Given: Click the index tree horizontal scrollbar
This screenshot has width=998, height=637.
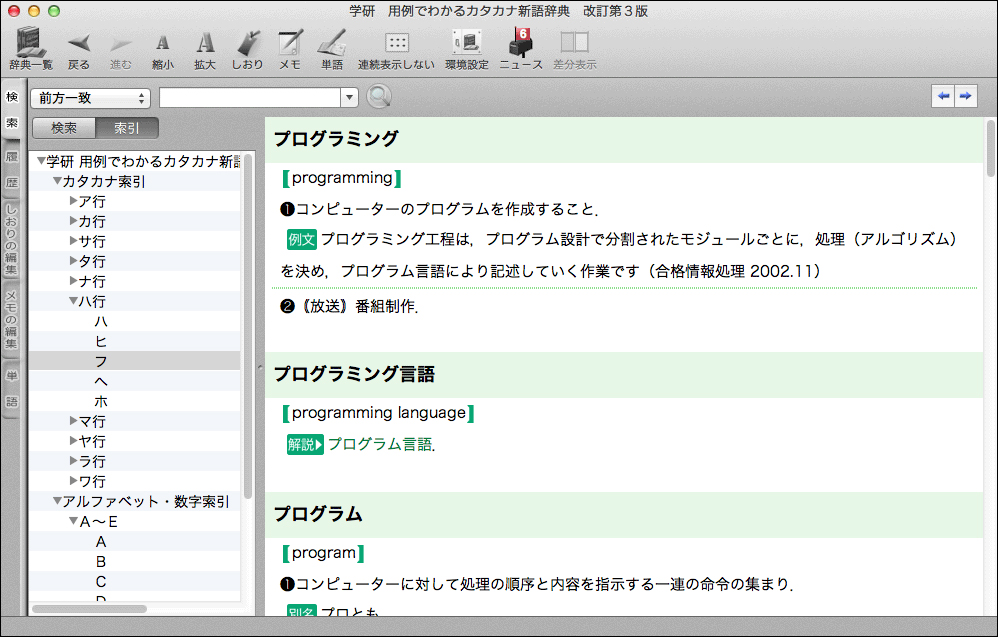Looking at the screenshot, I should [x=89, y=609].
